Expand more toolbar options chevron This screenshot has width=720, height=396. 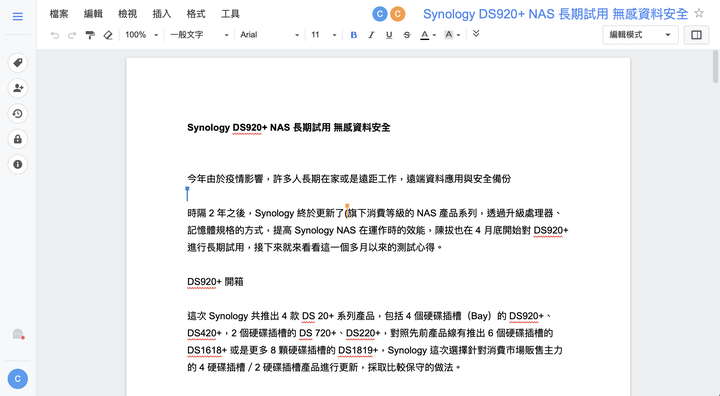point(476,34)
